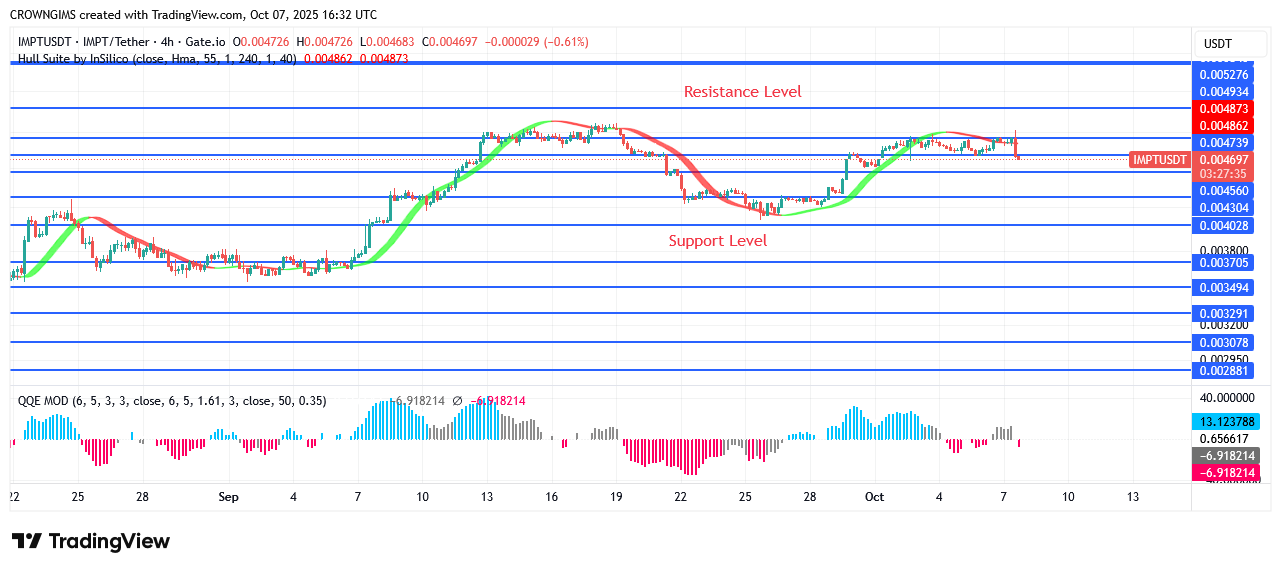The height and width of the screenshot is (571, 1281).
Task: Click the 0.003705 price axis label
Action: [1225, 263]
